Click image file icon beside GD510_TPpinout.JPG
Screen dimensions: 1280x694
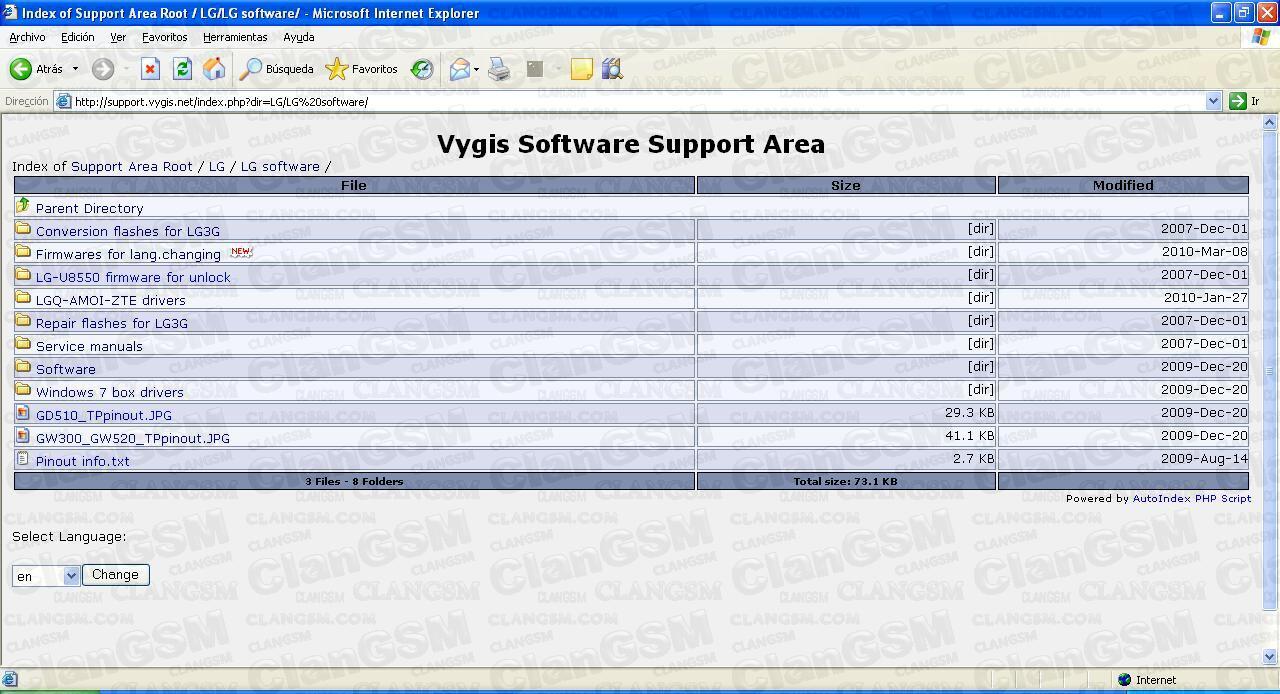23,413
